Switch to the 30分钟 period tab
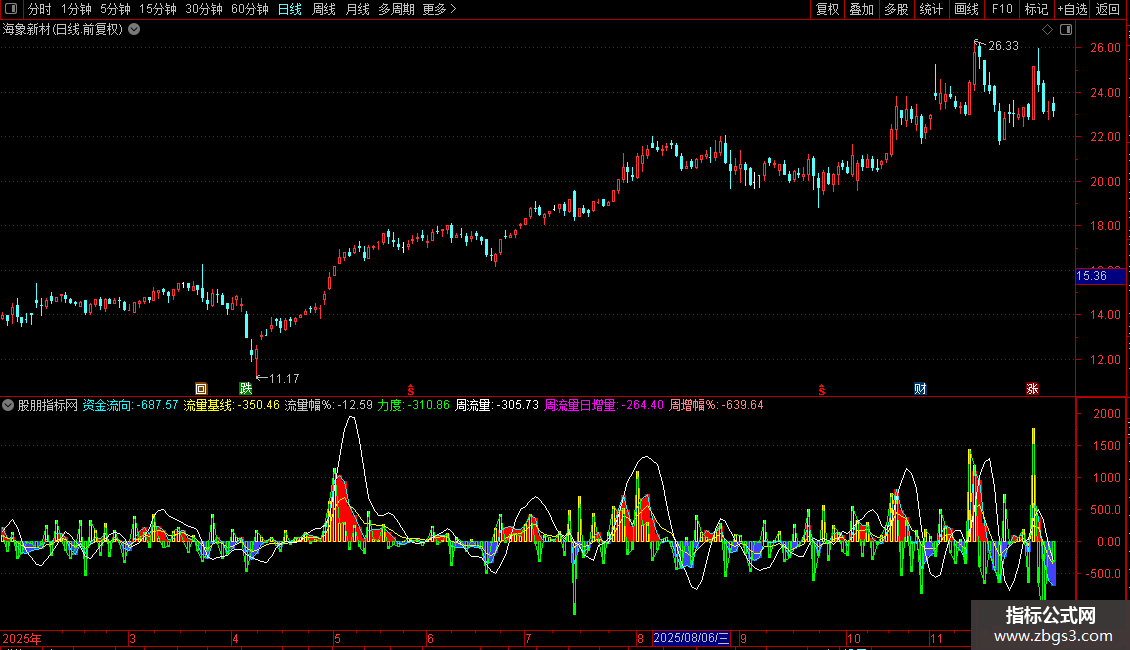 204,9
